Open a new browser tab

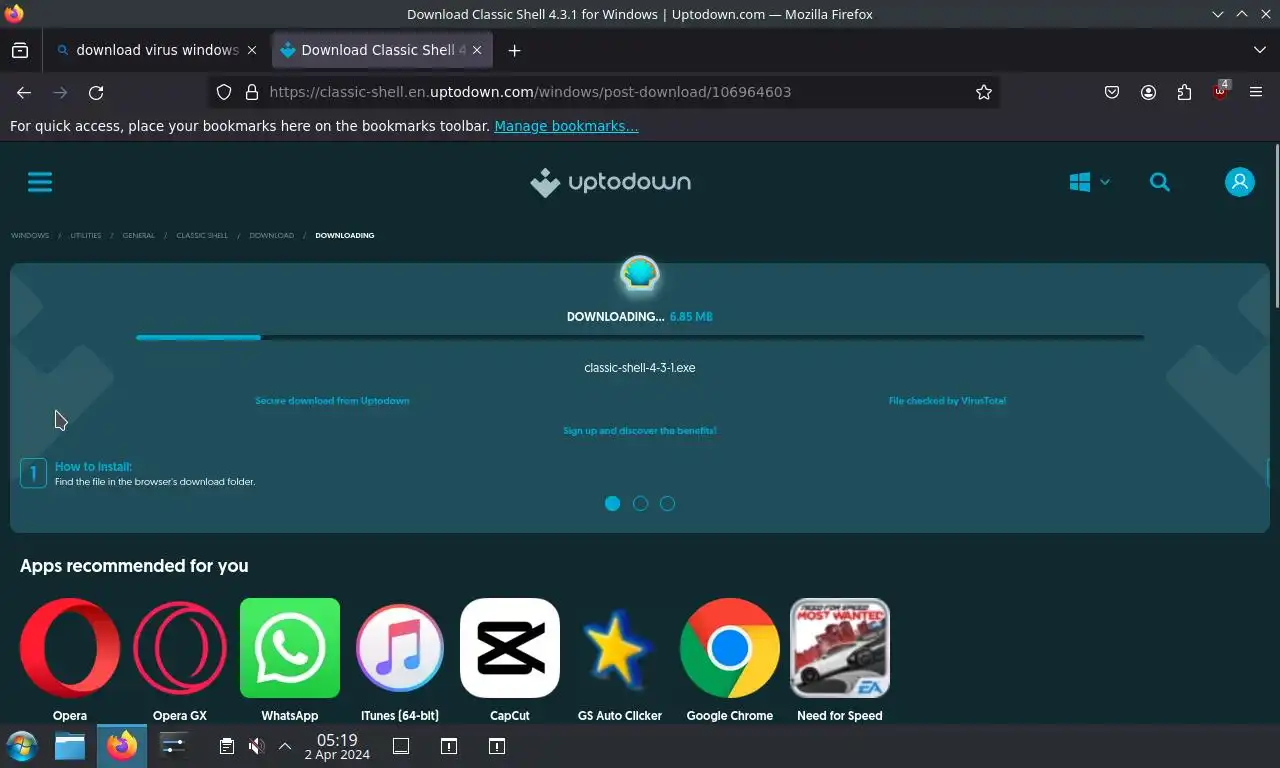tap(514, 50)
